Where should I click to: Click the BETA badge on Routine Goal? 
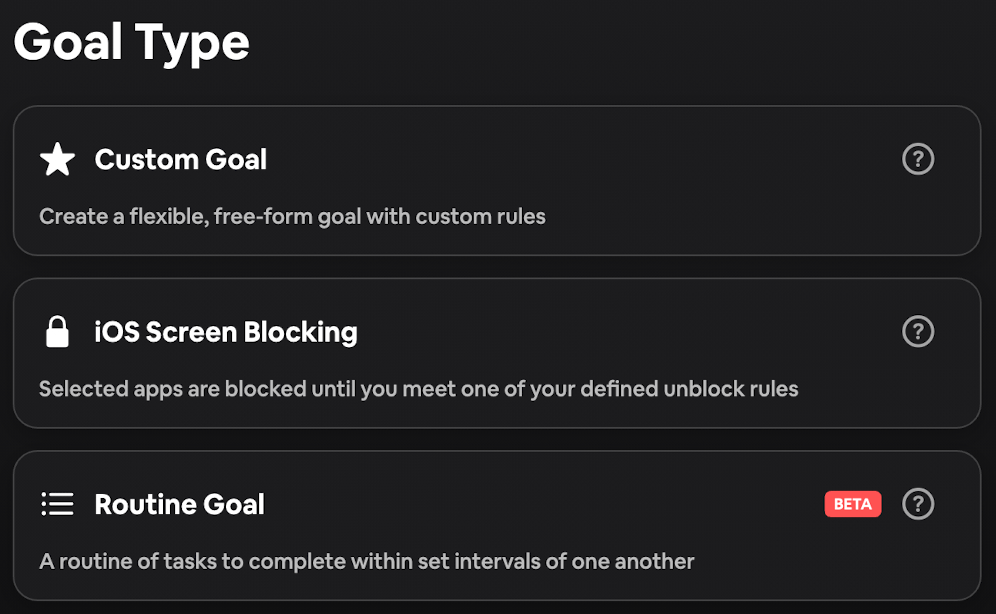[852, 504]
